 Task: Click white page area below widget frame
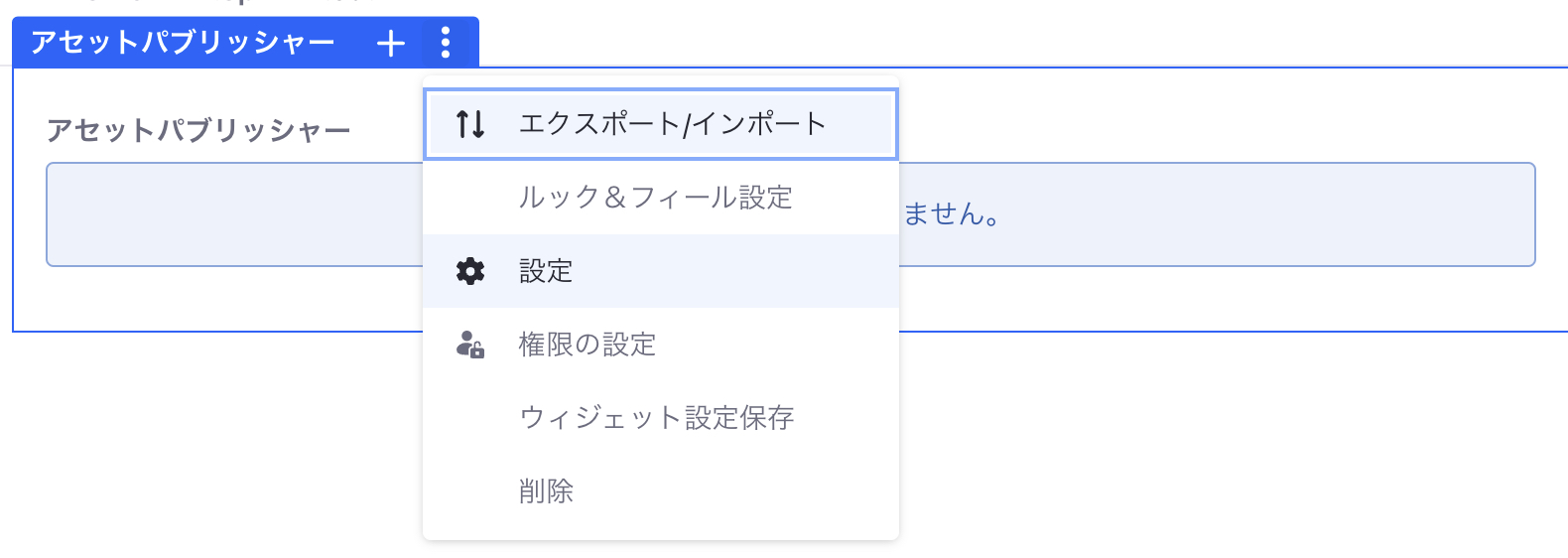(x=1191, y=447)
